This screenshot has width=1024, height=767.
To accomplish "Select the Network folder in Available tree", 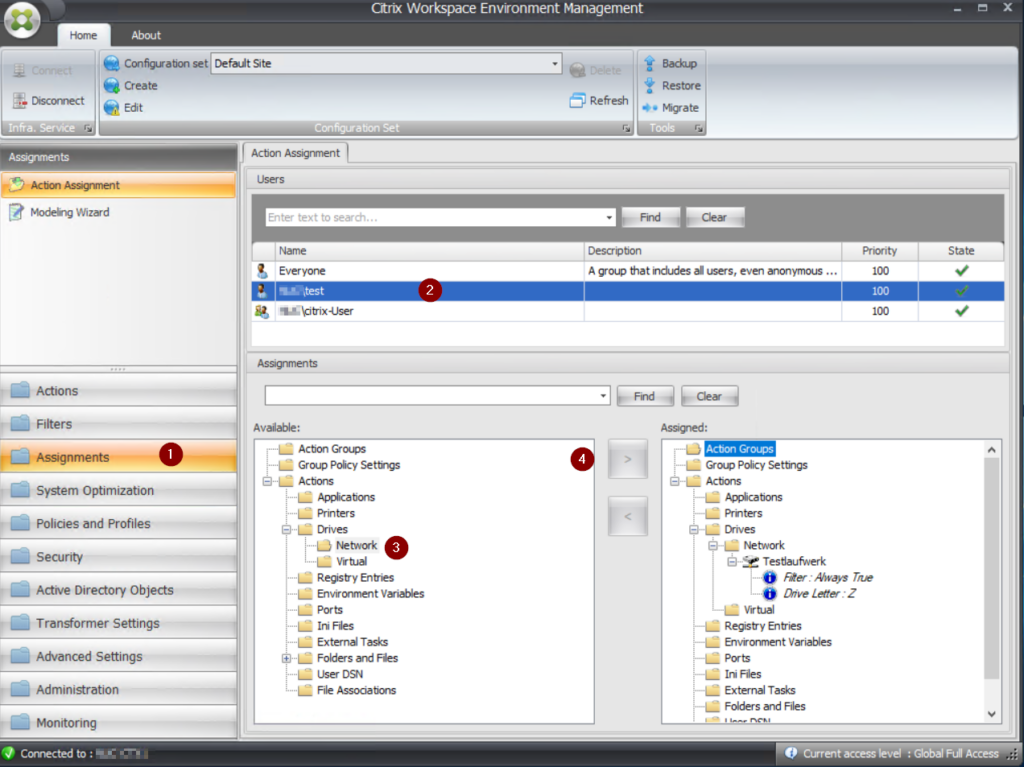I will coord(356,546).
